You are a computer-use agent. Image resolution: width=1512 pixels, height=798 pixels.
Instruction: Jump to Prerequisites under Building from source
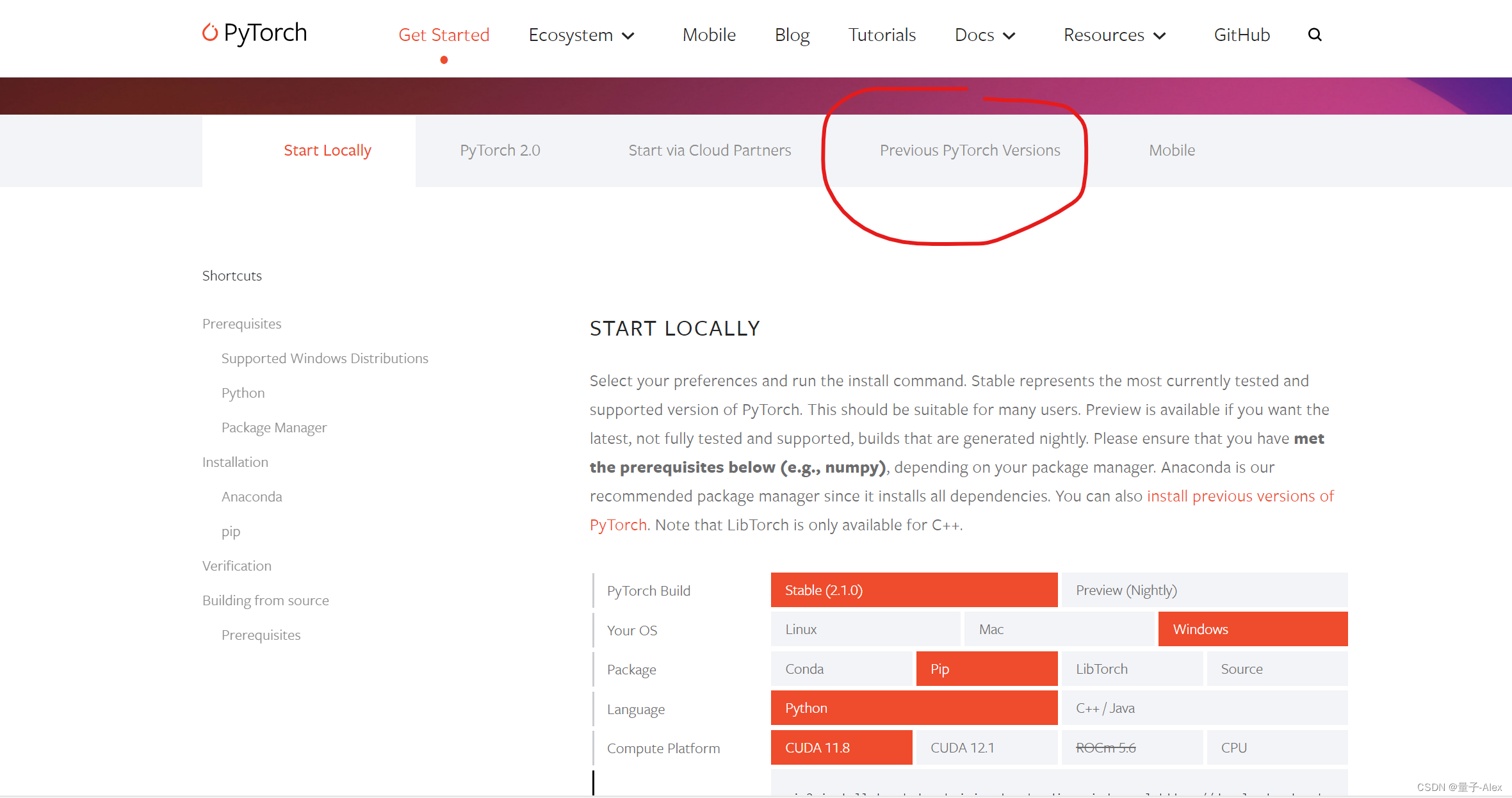click(x=261, y=635)
